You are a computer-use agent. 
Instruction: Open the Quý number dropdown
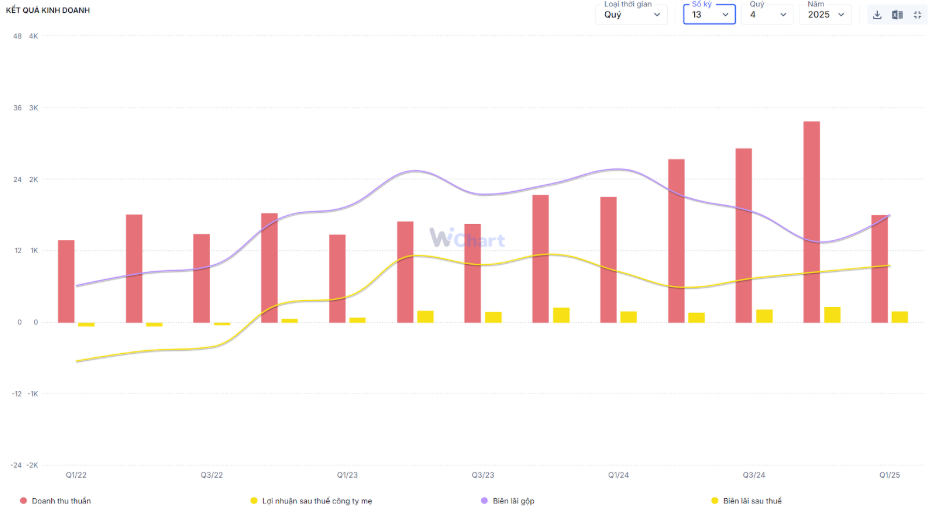point(767,14)
